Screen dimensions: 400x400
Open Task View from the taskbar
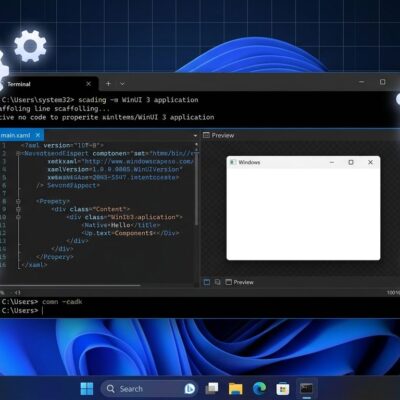211,388
